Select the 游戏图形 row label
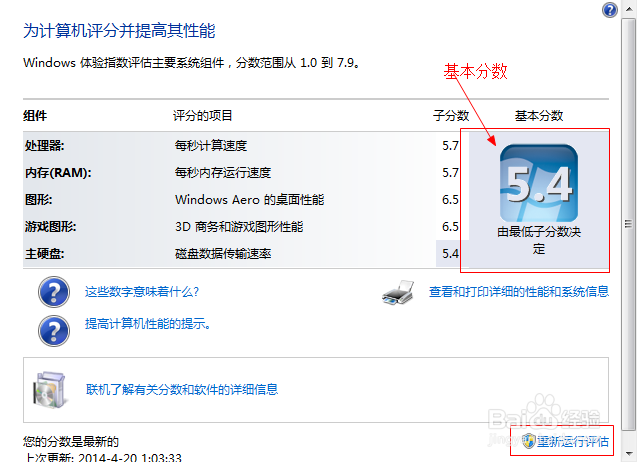 tap(50, 227)
